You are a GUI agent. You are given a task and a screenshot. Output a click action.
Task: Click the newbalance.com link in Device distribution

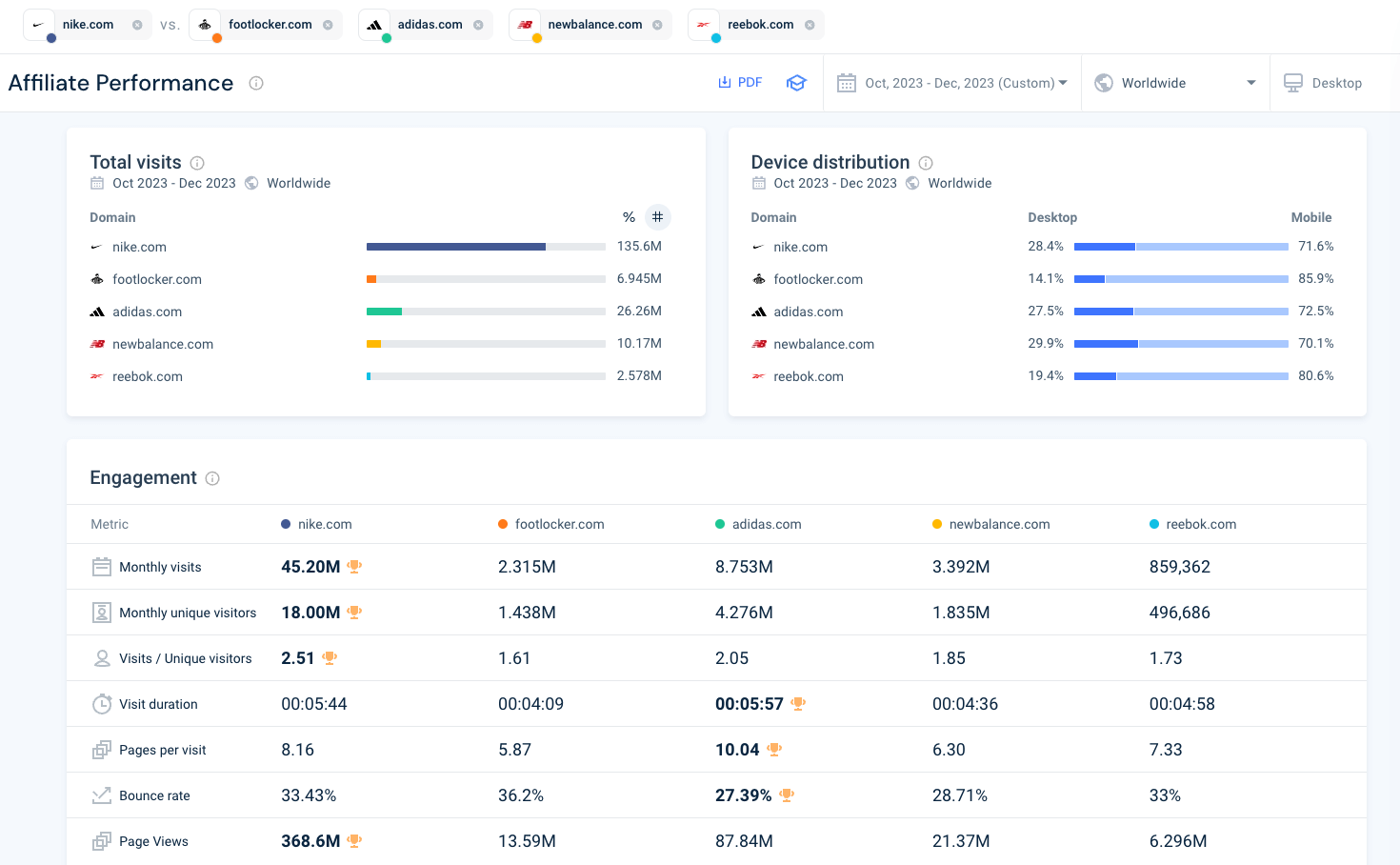(x=824, y=344)
